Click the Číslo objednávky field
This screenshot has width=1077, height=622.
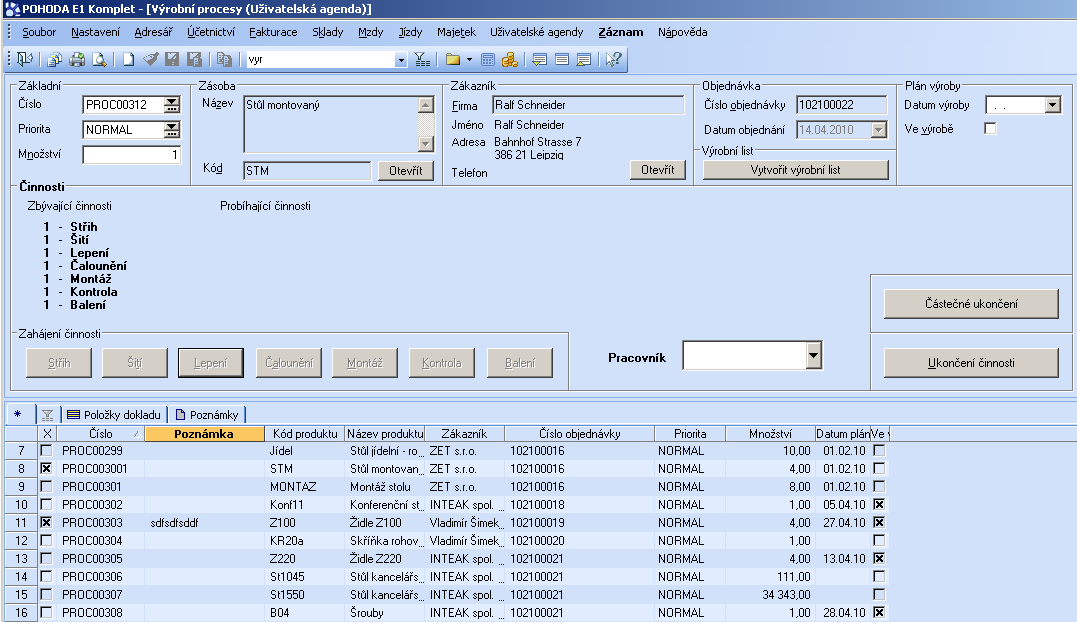tap(841, 105)
